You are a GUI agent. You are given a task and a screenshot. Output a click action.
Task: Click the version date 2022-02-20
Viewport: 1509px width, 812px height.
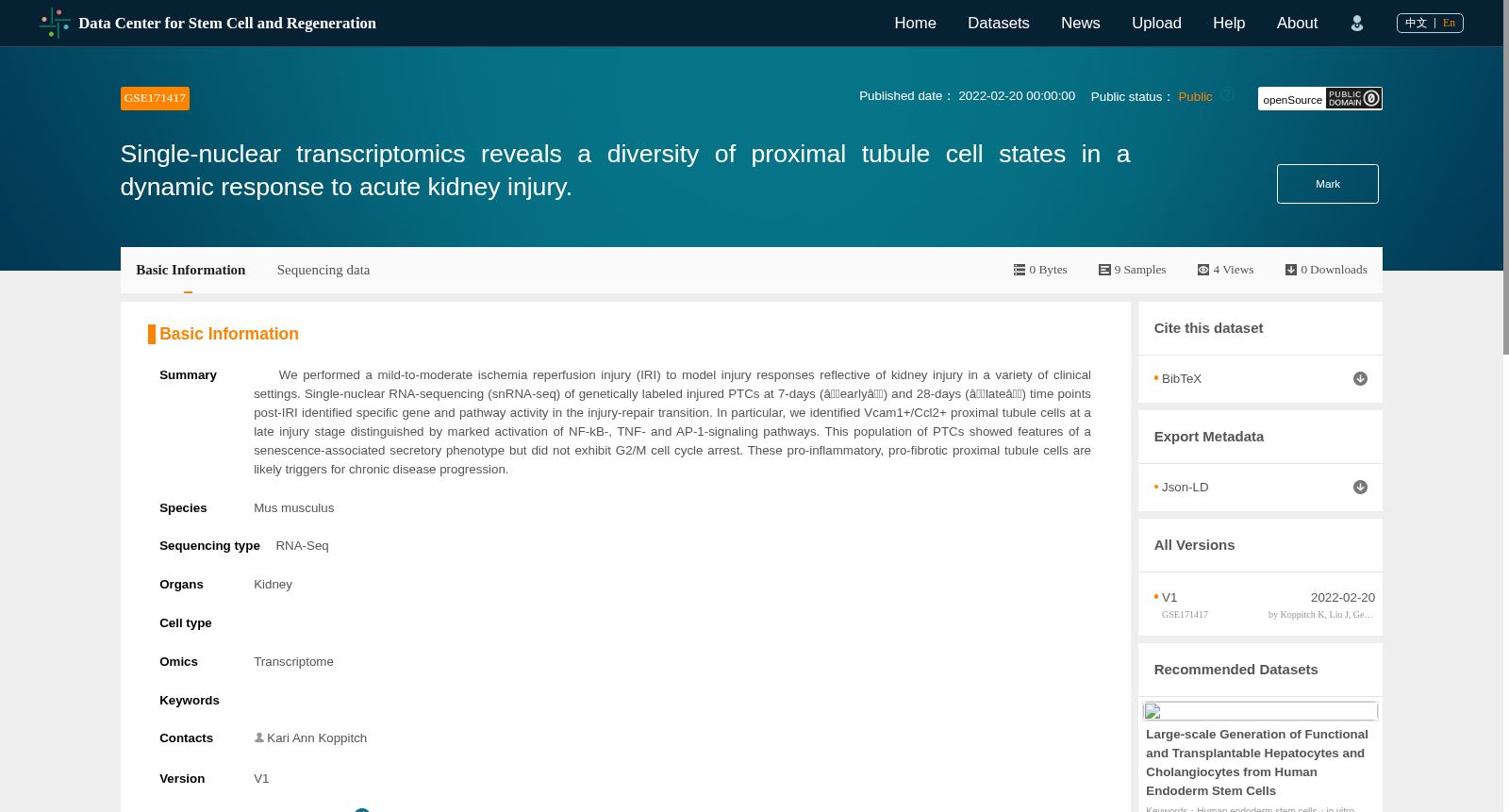coord(1343,597)
